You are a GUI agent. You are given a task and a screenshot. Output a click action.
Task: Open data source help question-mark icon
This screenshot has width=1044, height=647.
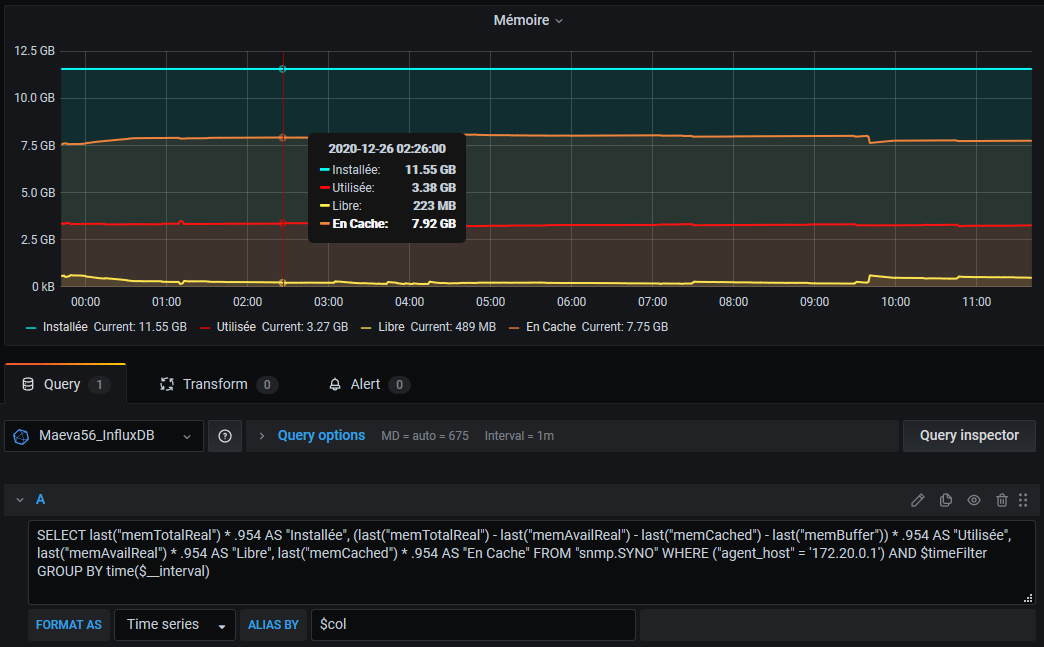pyautogui.click(x=225, y=436)
